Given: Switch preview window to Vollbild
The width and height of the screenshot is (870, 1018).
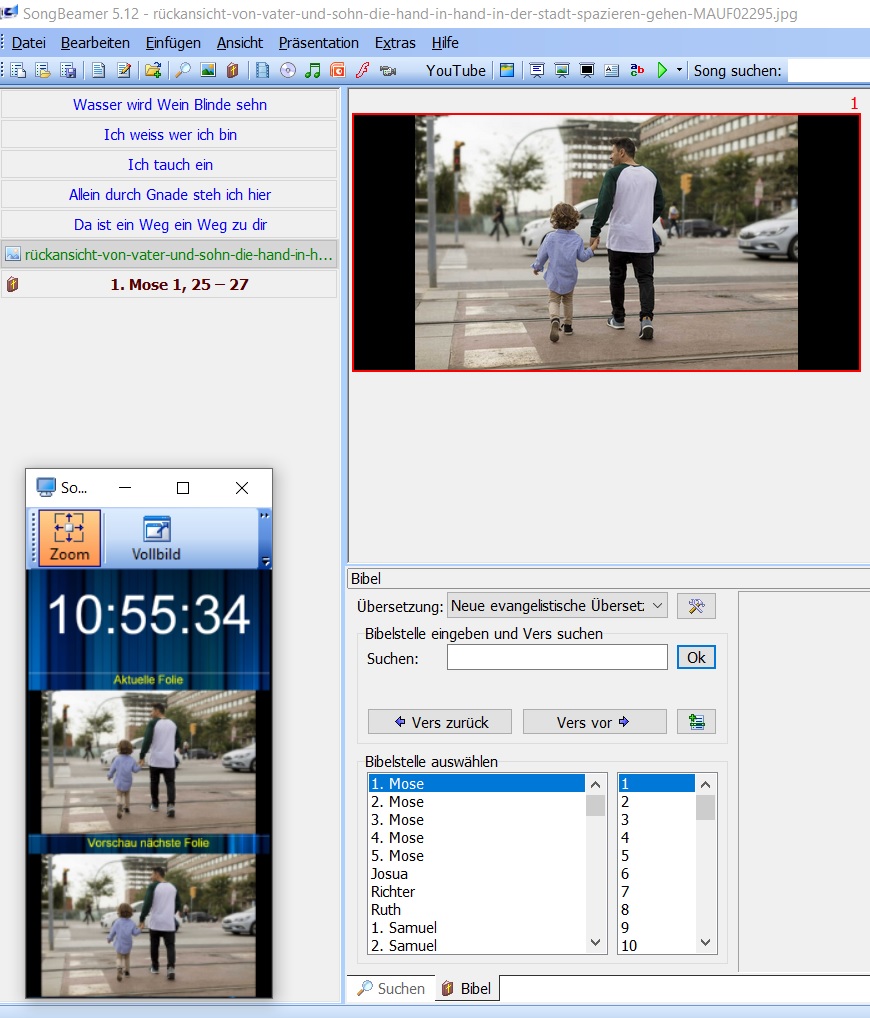Looking at the screenshot, I should tap(156, 538).
